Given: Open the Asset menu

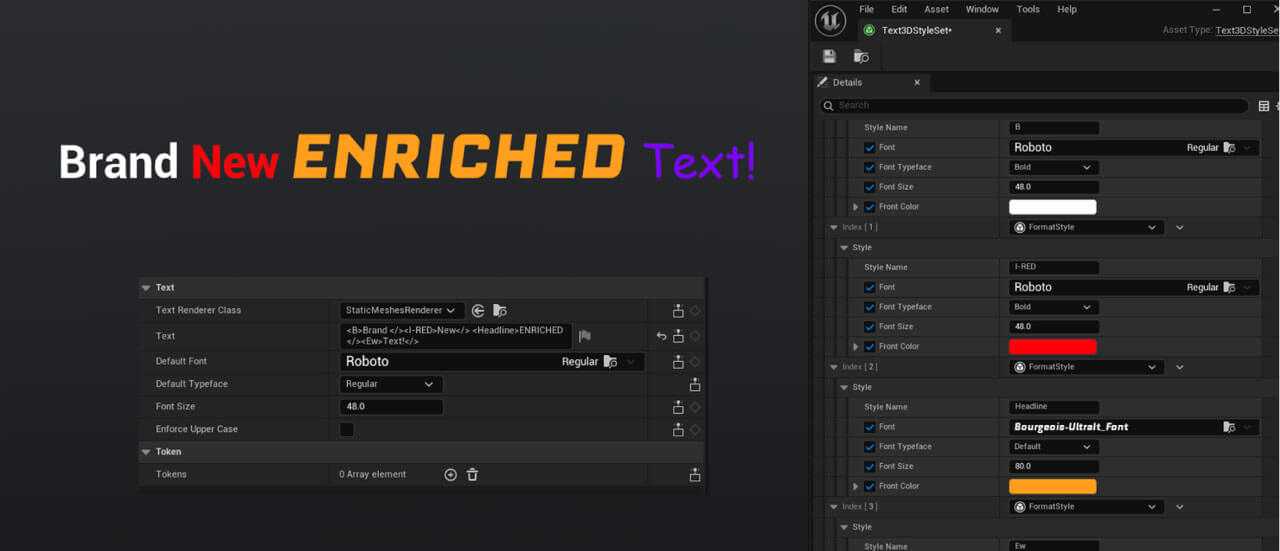Looking at the screenshot, I should (937, 9).
